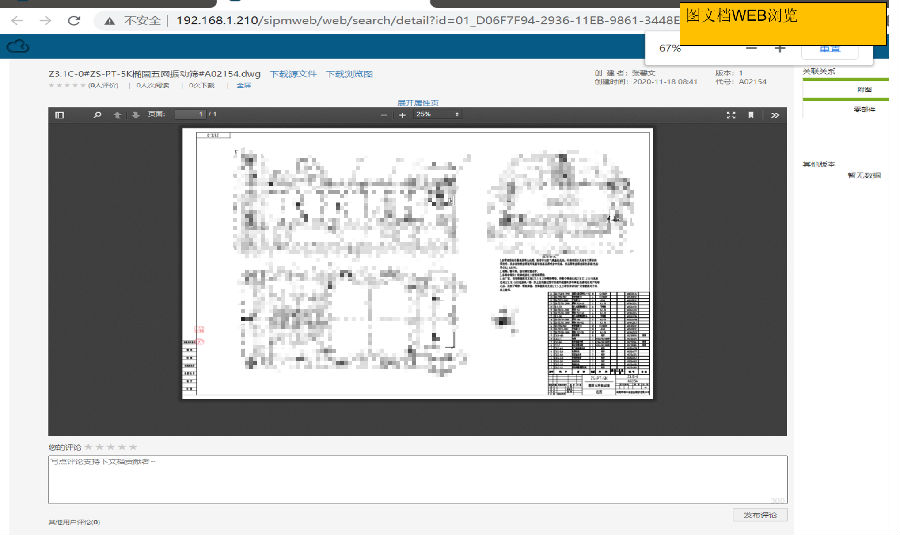Click the bookmark icon in viewer toolbar
The width and height of the screenshot is (900, 535).
point(751,115)
